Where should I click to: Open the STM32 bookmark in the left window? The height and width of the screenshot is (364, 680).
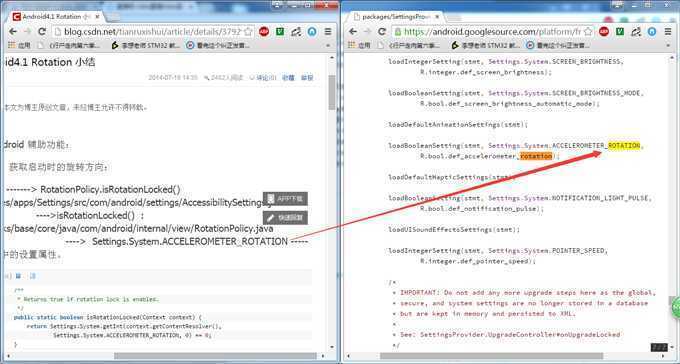click(x=146, y=45)
